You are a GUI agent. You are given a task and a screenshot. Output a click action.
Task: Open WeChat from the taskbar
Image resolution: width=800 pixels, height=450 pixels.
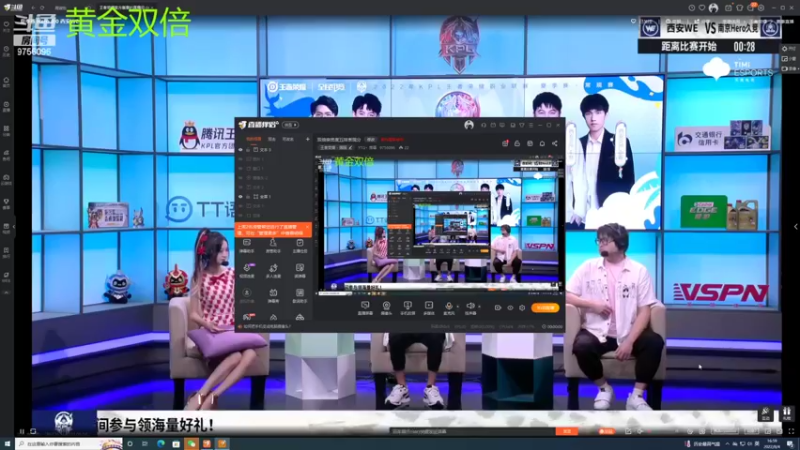(191, 444)
